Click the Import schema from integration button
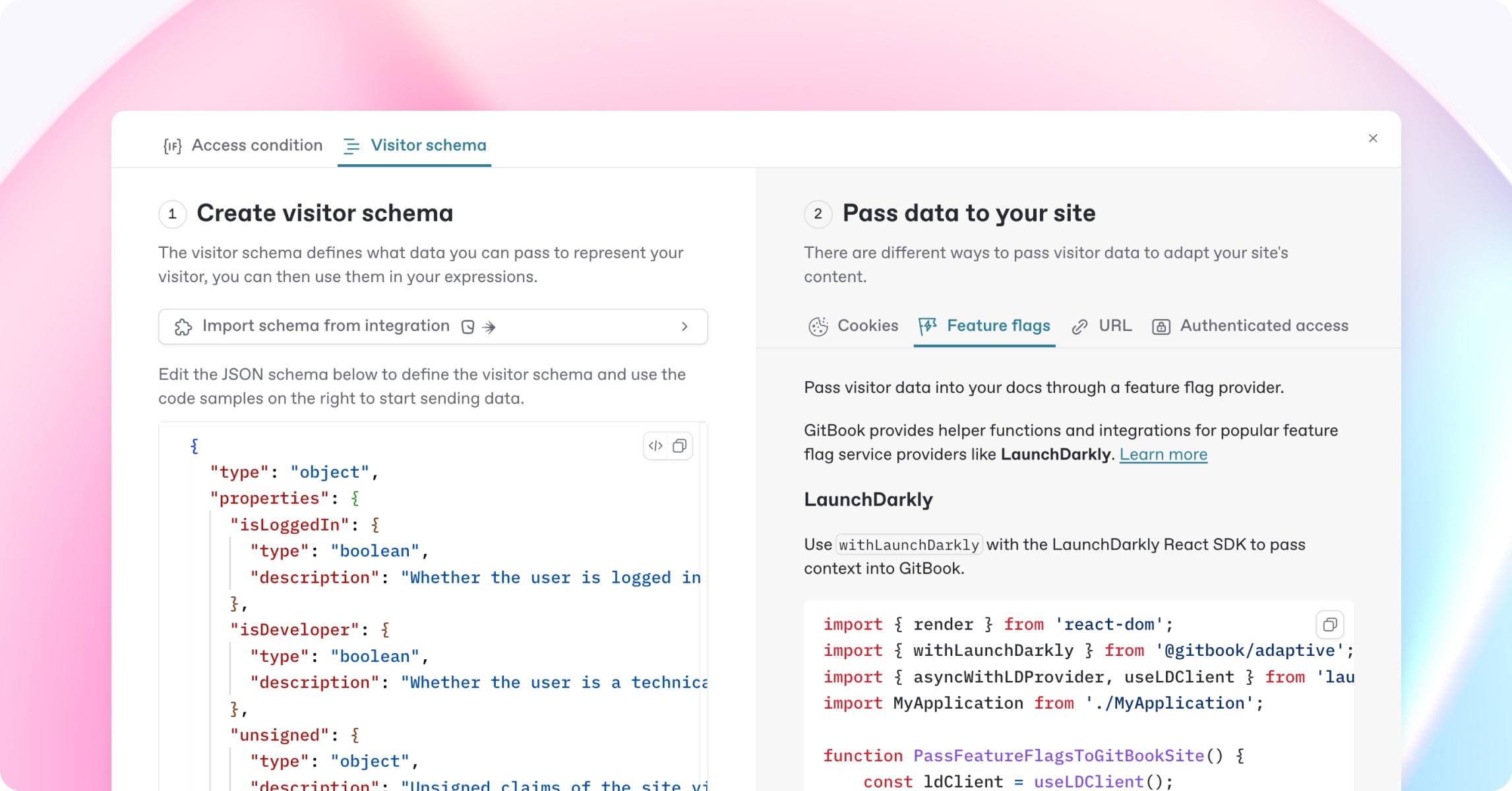The width and height of the screenshot is (1512, 791). 433,326
